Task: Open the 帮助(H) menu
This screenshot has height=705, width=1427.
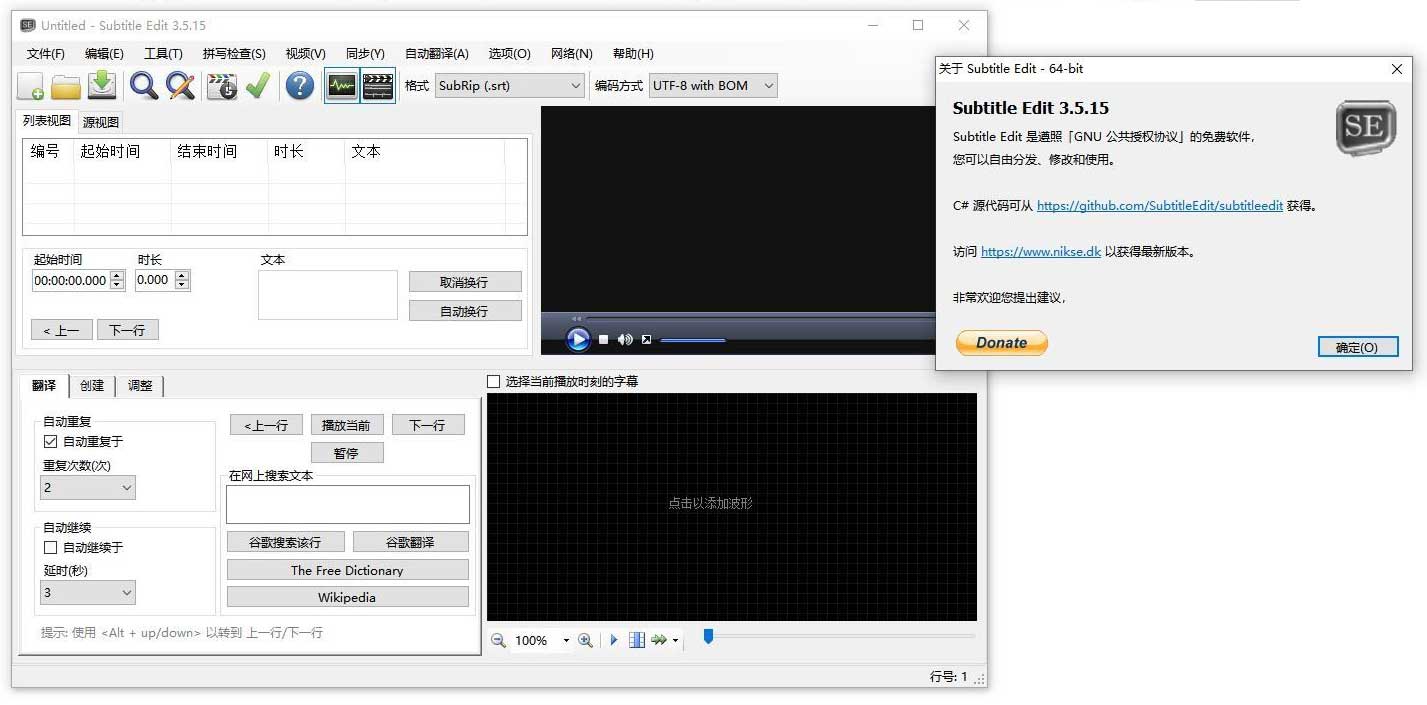Action: 633,54
